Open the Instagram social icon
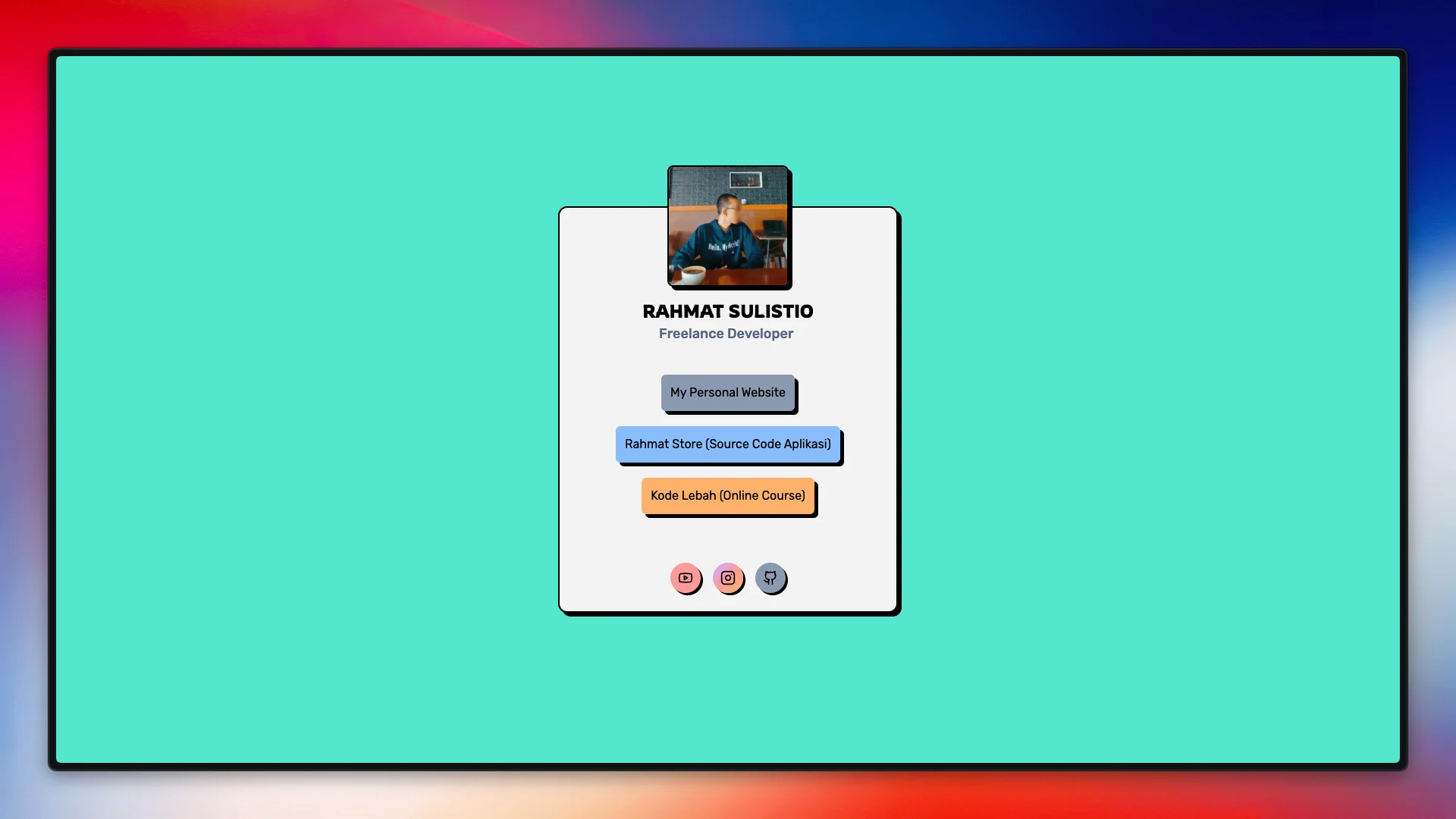Viewport: 1456px width, 819px height. (727, 578)
